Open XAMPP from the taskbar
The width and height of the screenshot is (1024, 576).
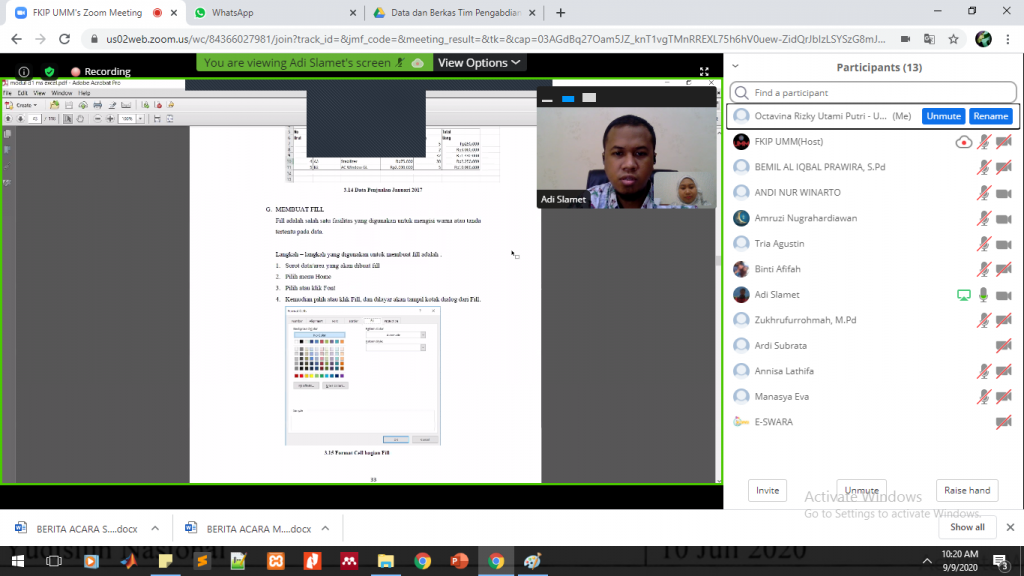[275, 561]
